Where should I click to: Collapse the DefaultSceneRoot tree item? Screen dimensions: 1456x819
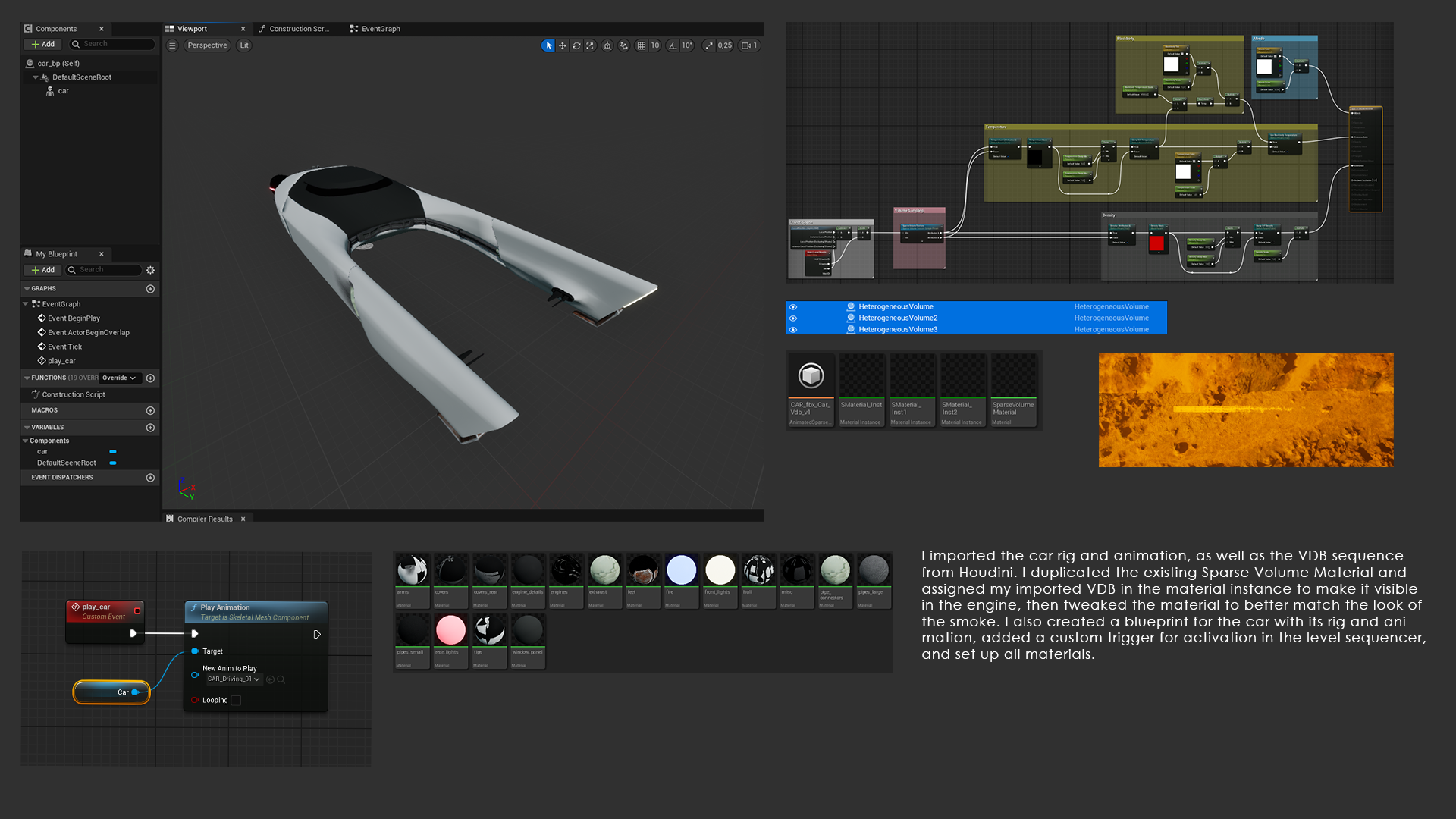click(x=35, y=77)
